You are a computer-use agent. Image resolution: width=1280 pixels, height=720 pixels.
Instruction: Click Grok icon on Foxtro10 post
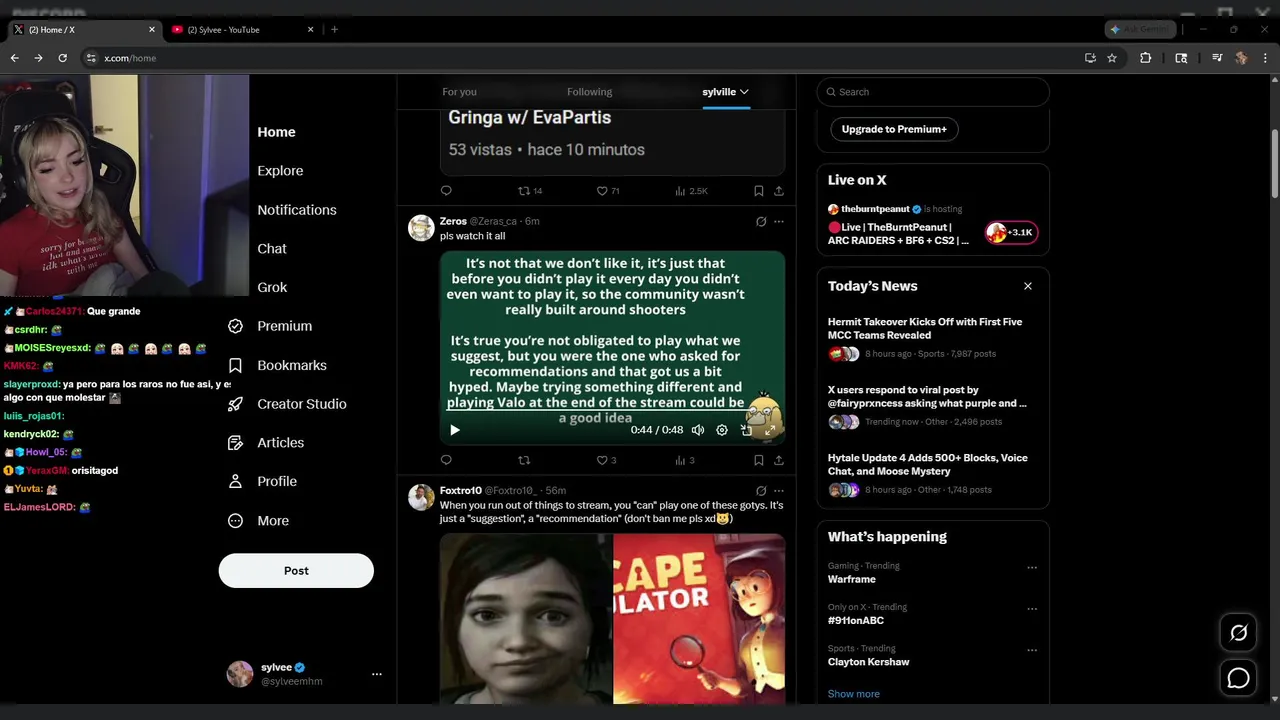(761, 491)
